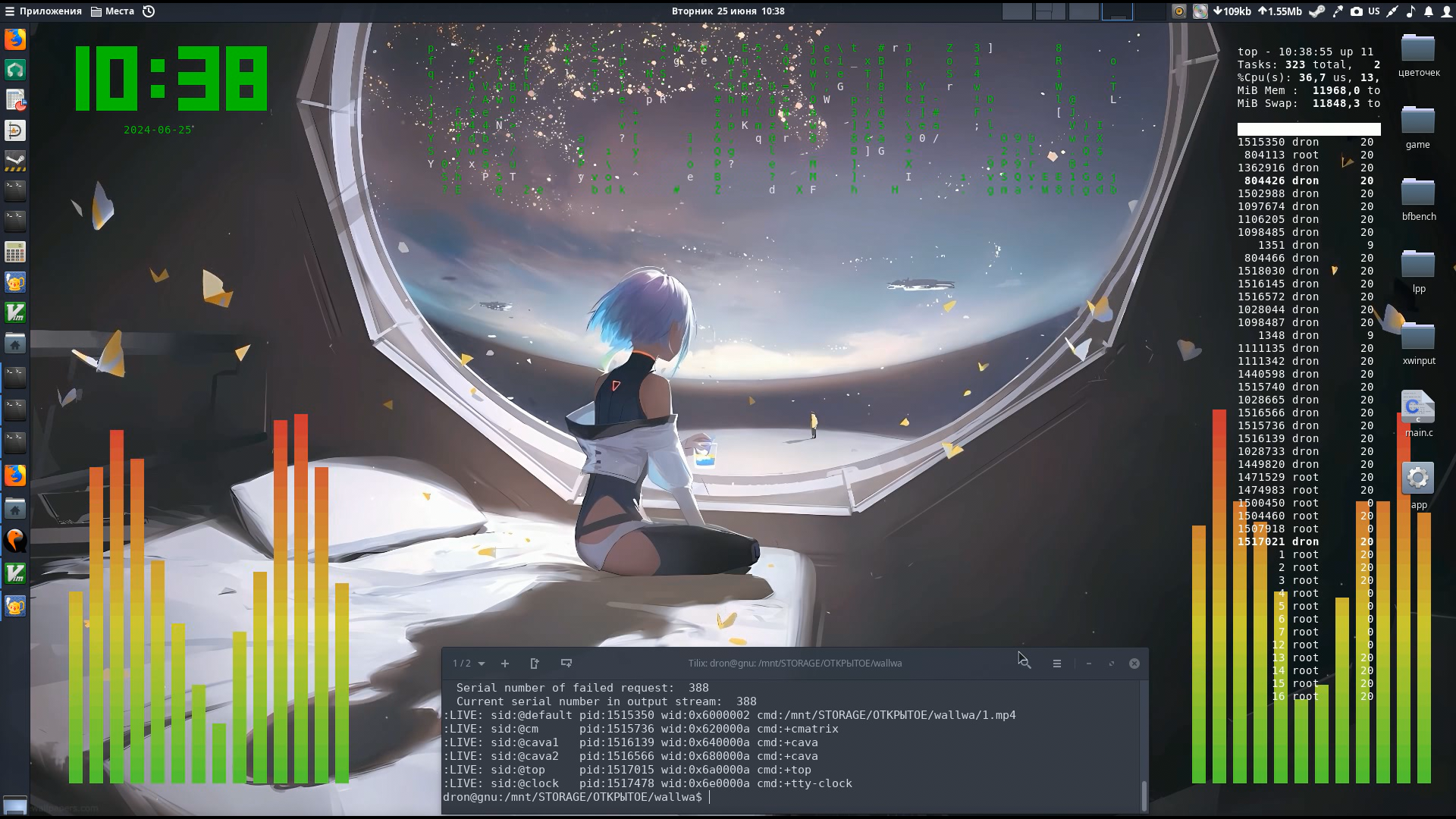Open the search icon in the Tilix header

tap(1025, 664)
